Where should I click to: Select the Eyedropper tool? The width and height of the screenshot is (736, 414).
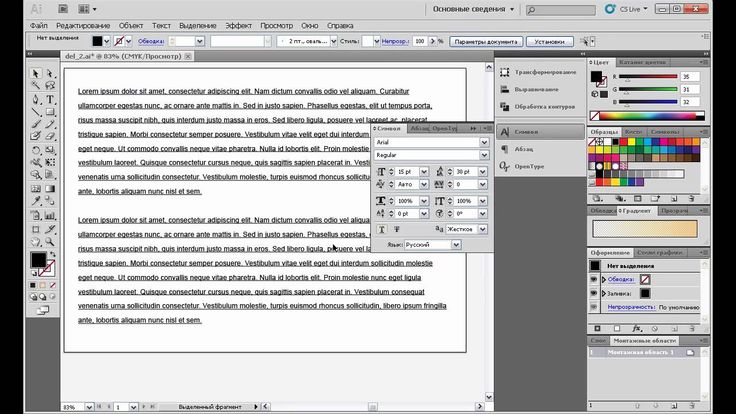click(36, 201)
